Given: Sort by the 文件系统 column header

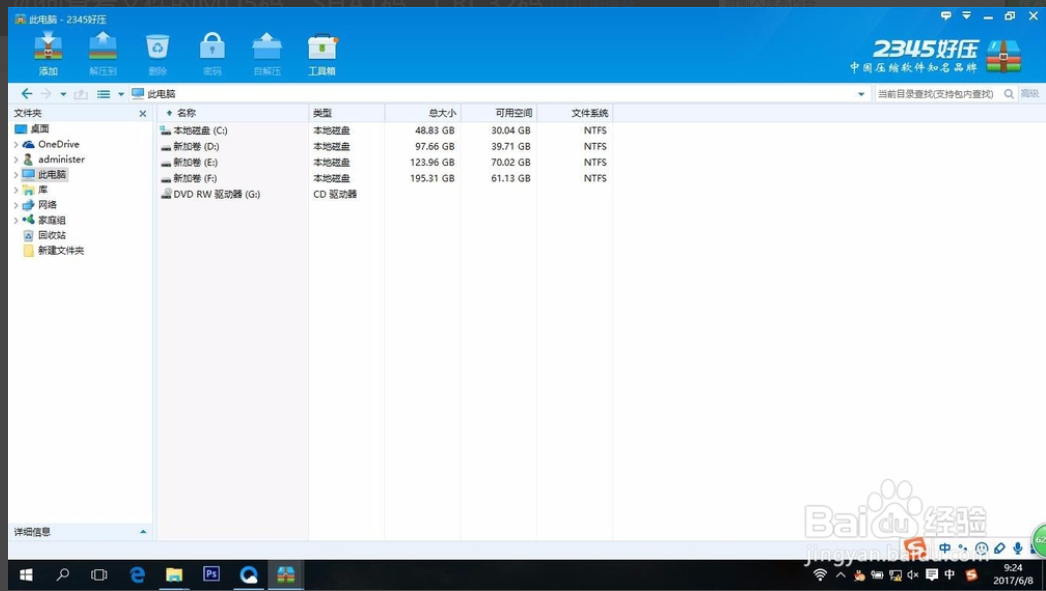Looking at the screenshot, I should click(x=574, y=113).
